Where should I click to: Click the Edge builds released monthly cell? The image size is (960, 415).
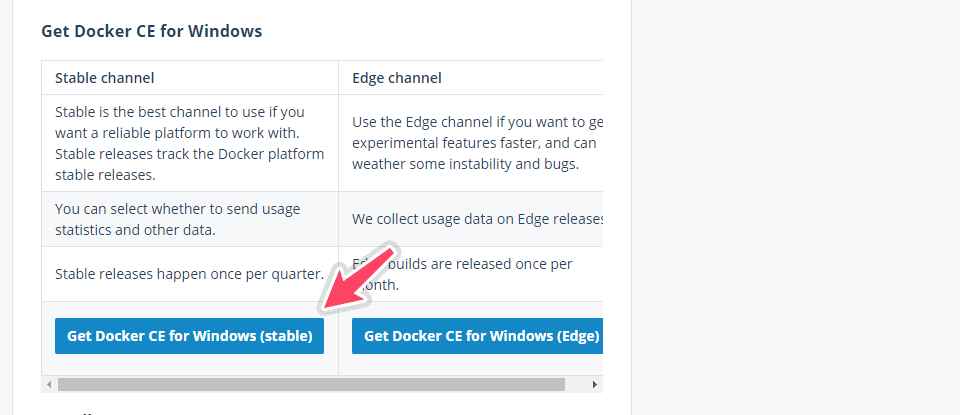(471, 274)
